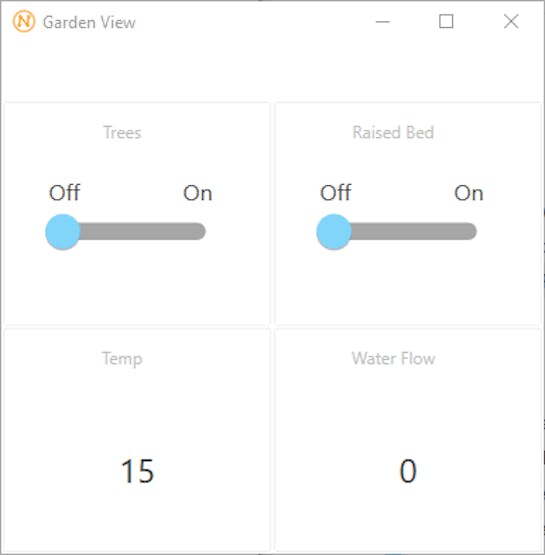Select Off label for Raised Bed
Image resolution: width=545 pixels, height=555 pixels.
(x=335, y=193)
